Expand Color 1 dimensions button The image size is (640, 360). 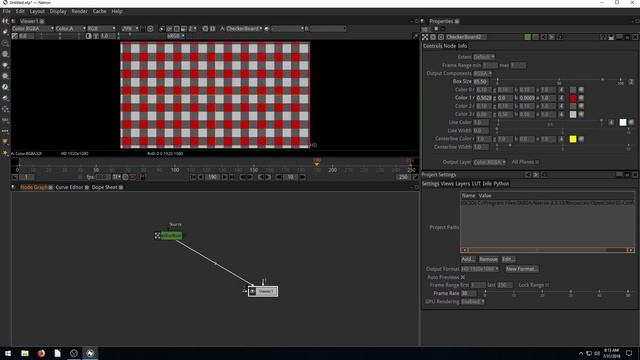(562, 98)
